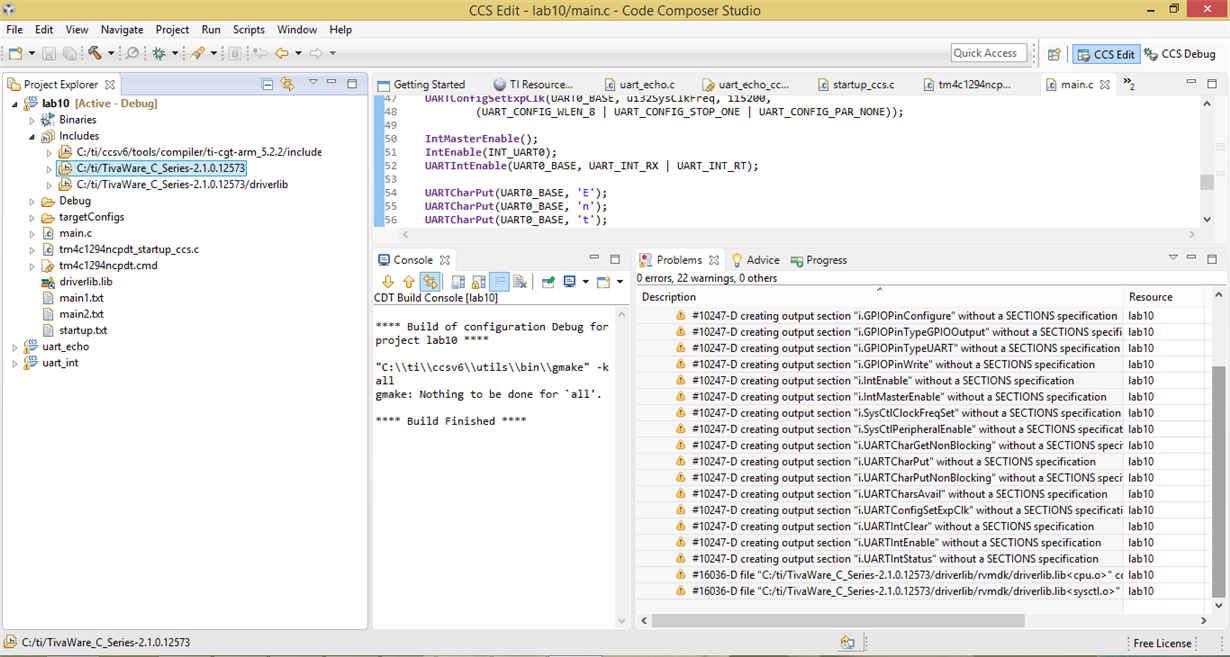1230x657 pixels.
Task: Open the Project Explorer view menu
Action: point(313,86)
